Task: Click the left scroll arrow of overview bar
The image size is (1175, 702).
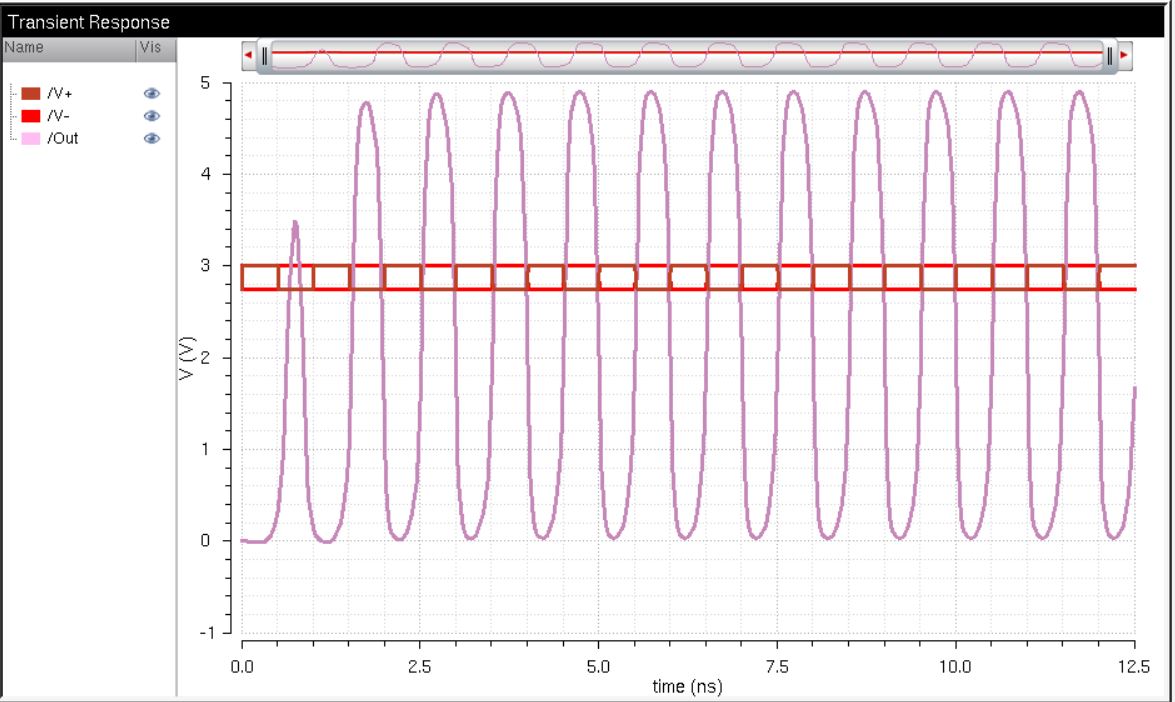Action: tap(248, 55)
